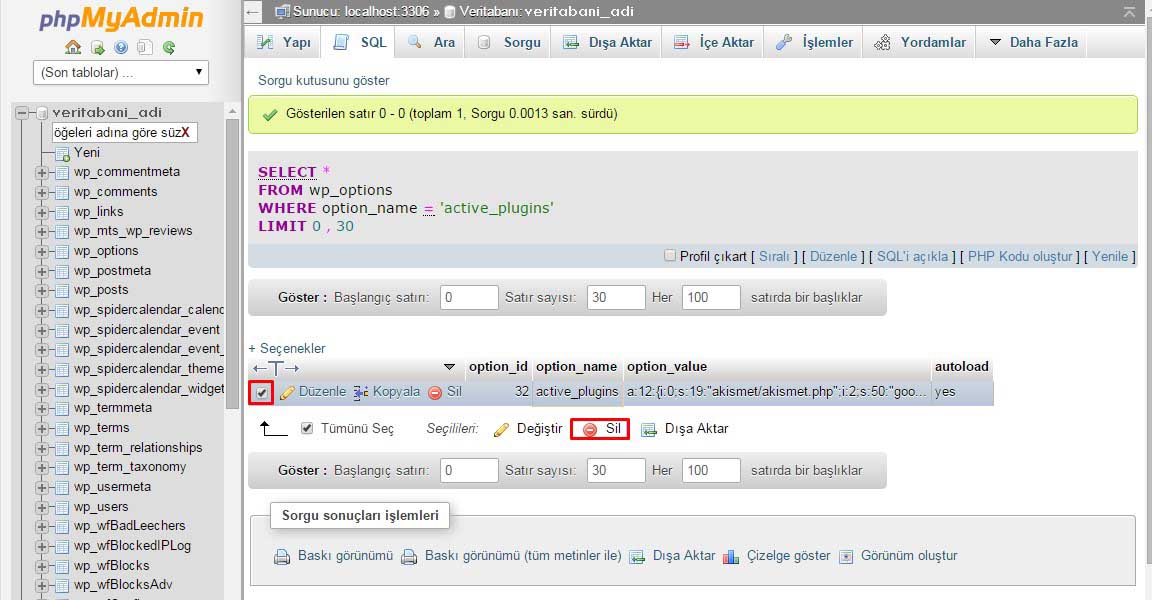This screenshot has width=1152, height=600.
Task: Enable the Profil çıkart checkbox
Action: (x=670, y=257)
